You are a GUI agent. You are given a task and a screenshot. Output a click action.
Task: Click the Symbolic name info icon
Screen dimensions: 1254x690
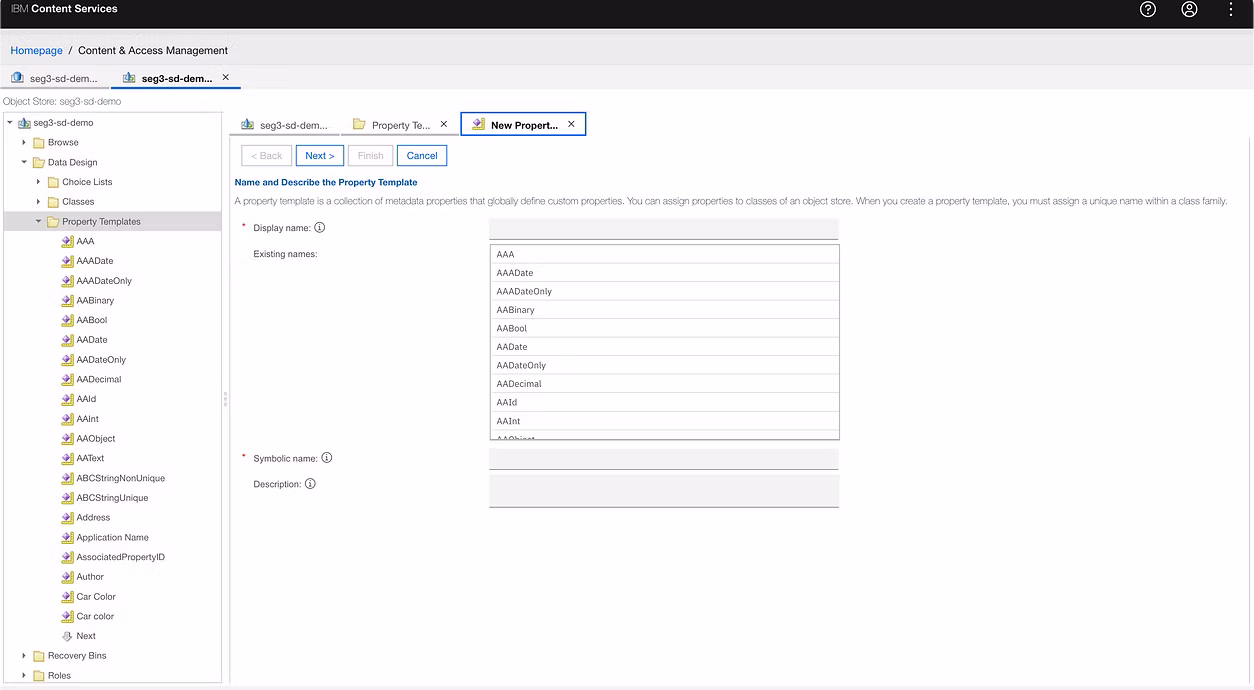click(327, 458)
